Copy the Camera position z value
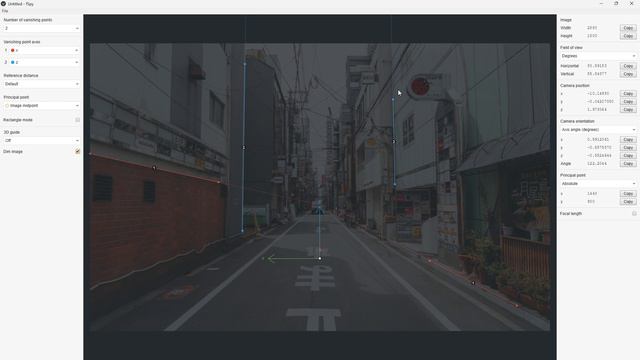Screen dimensions: 640x360 628,109
